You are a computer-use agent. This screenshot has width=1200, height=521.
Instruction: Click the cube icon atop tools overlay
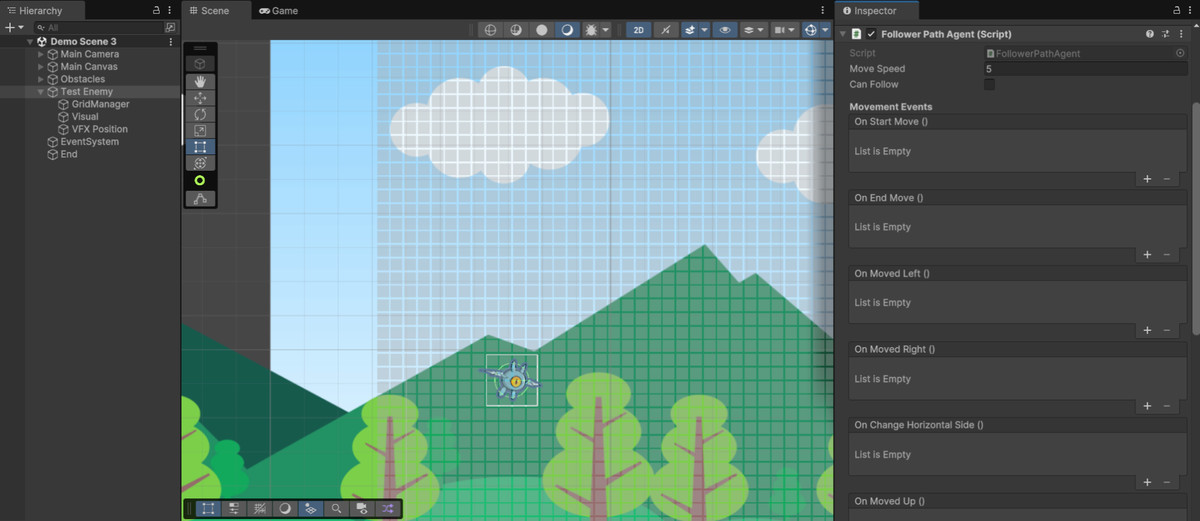(200, 64)
